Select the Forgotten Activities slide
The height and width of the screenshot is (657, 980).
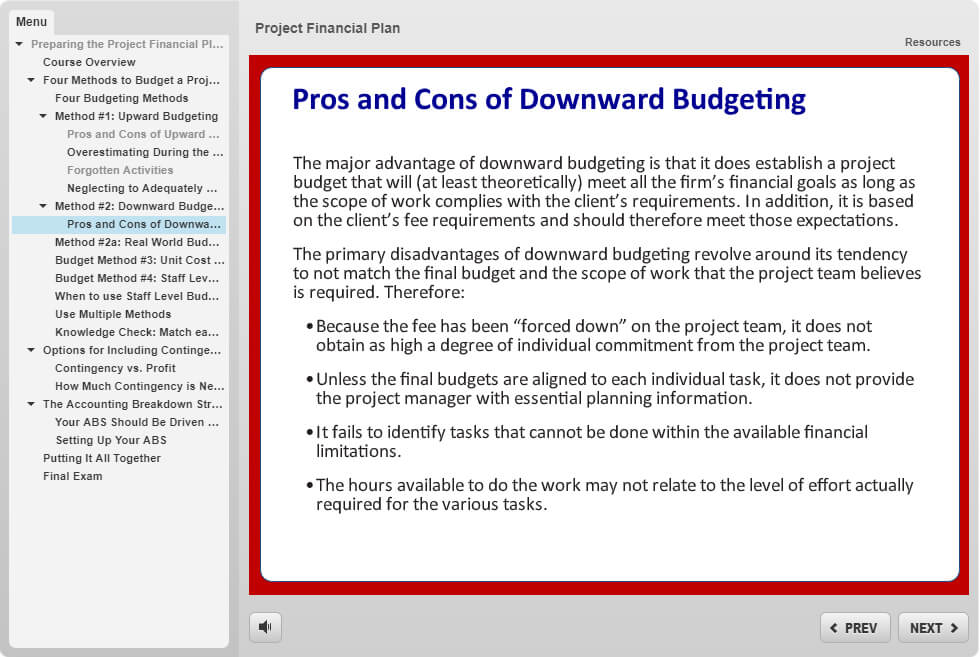120,170
